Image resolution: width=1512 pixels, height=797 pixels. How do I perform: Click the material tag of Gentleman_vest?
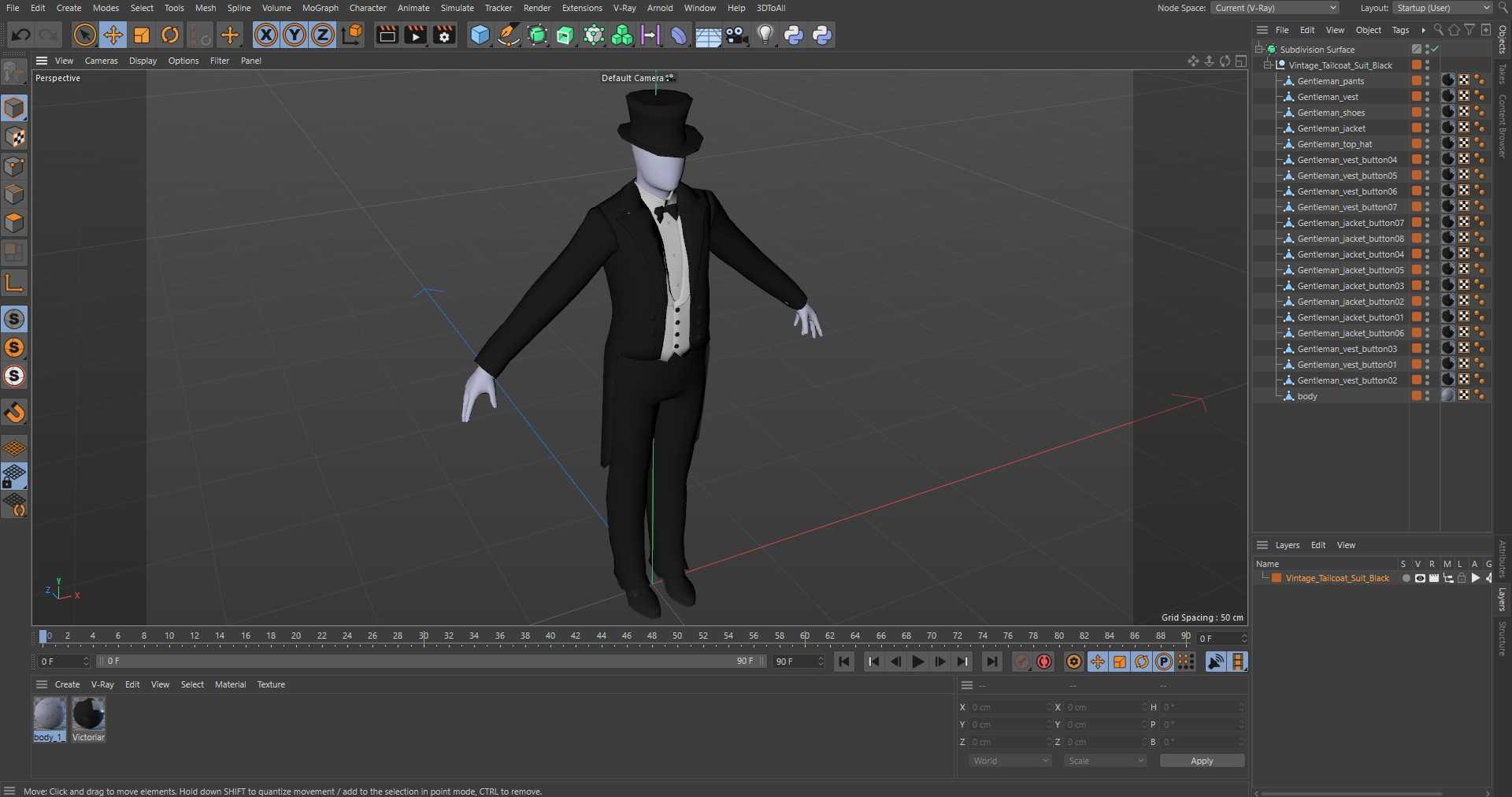pos(1447,96)
